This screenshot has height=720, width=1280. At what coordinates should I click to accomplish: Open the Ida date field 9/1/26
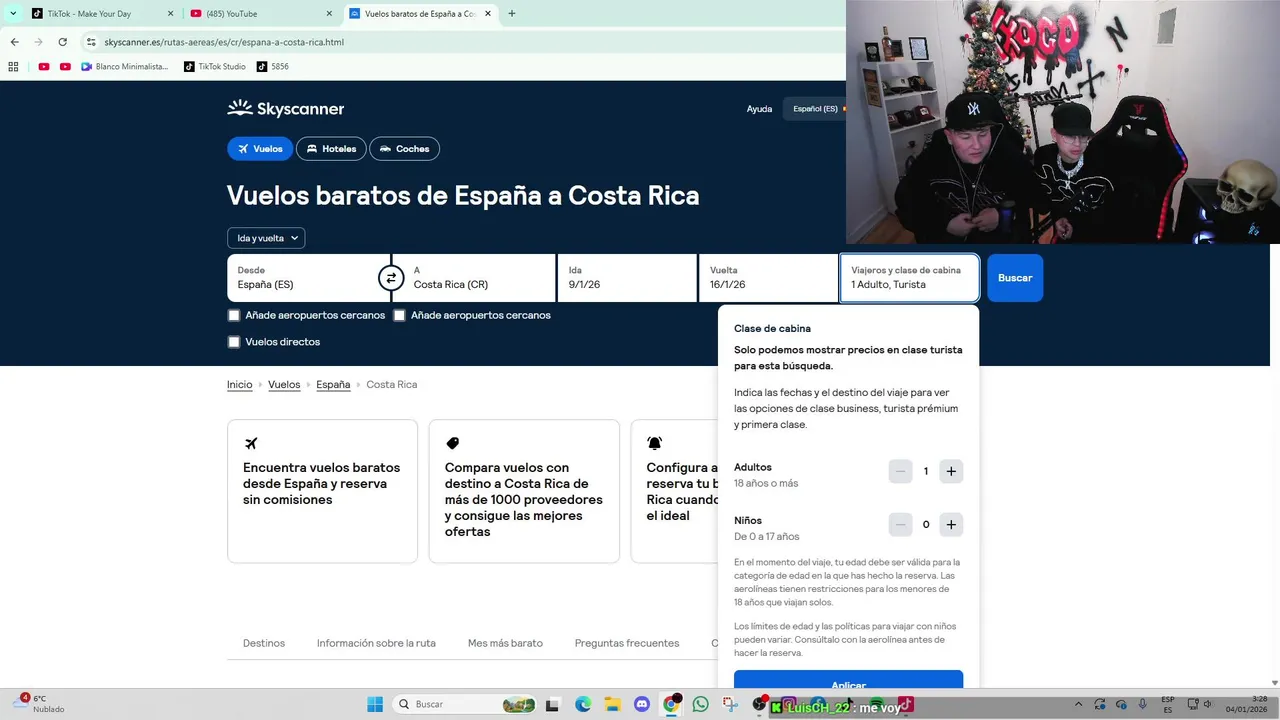click(627, 278)
